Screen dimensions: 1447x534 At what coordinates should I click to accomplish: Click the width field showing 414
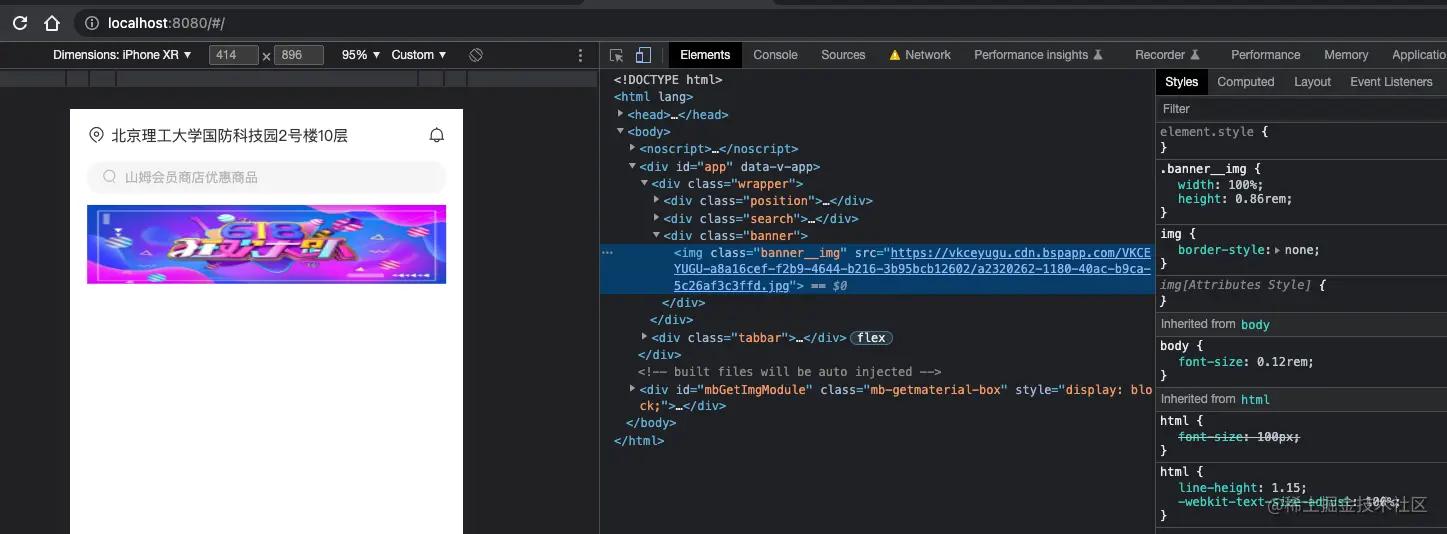(234, 55)
